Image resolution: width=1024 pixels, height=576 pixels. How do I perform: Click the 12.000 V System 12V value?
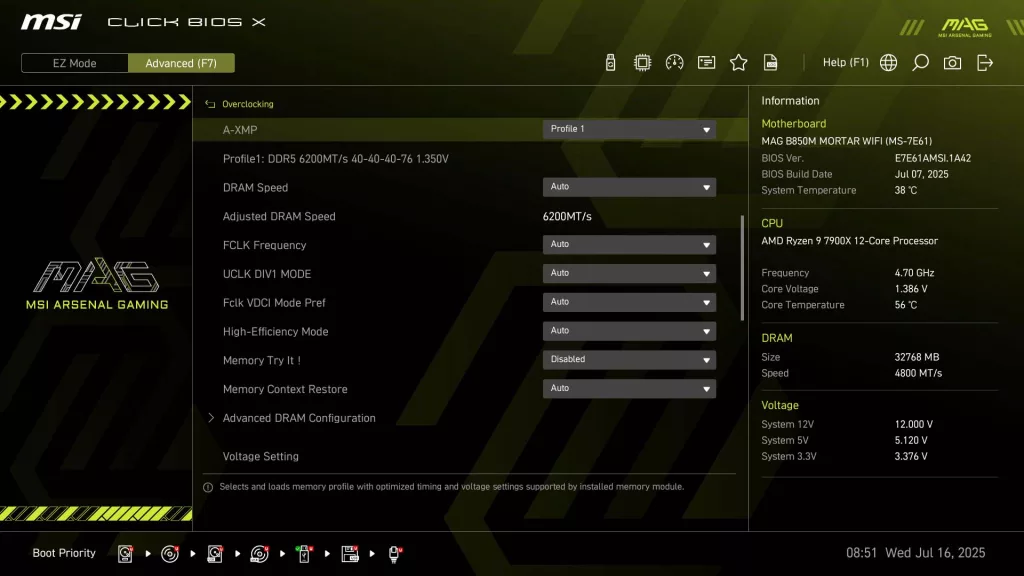click(x=914, y=424)
